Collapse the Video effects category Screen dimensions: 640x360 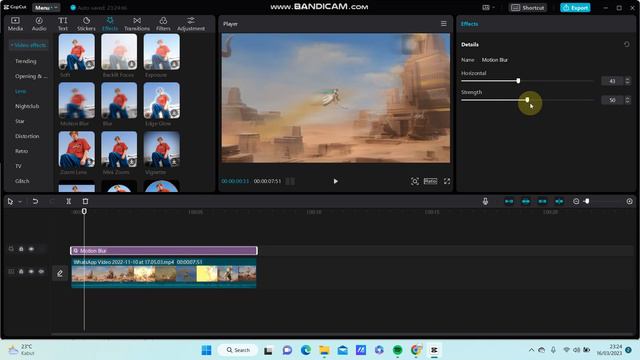(28, 45)
